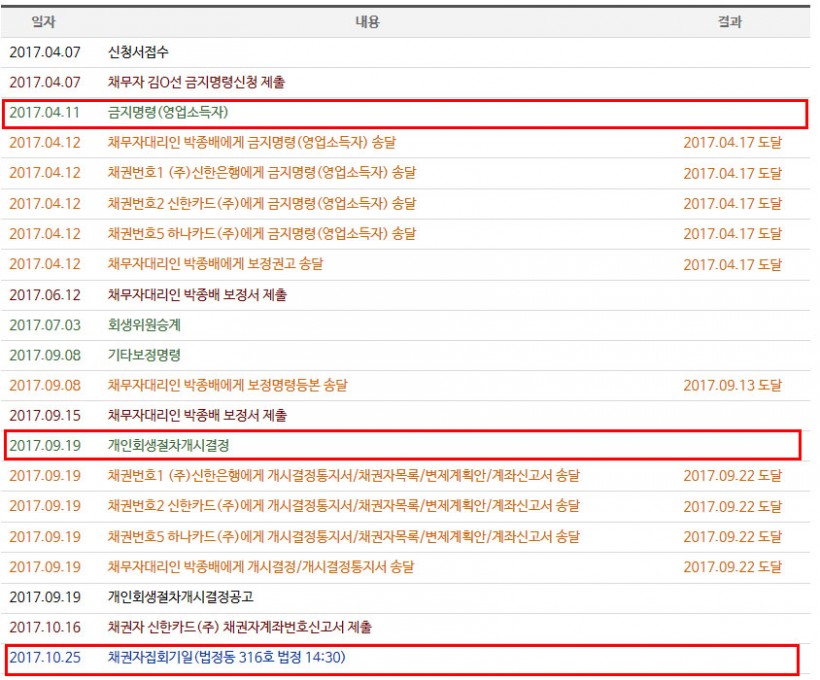Click '채권번호2 신한카드(주)에게 개시결정통지서/채권자목록/변제계획안/계좌신고서 송달' entry
The height and width of the screenshot is (680, 820).
(344, 506)
